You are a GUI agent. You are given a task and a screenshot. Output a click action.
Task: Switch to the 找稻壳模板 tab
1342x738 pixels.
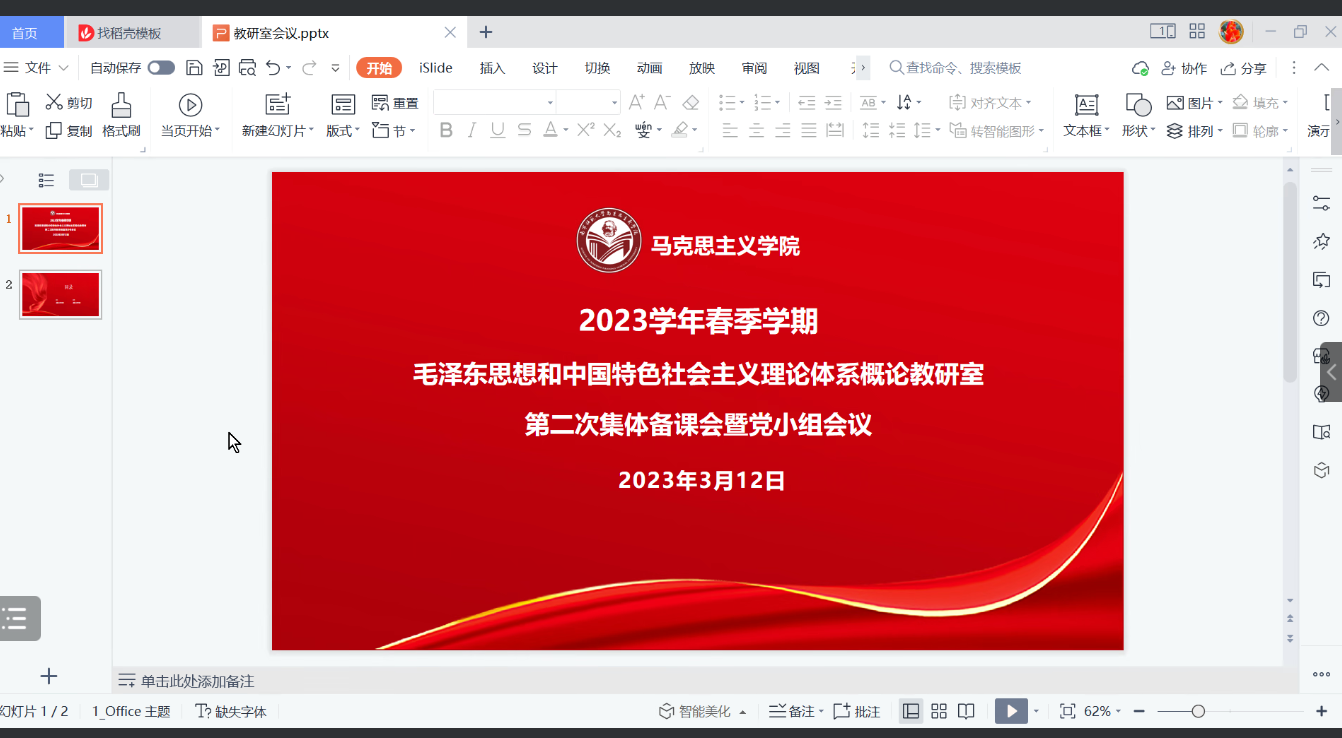coord(128,33)
